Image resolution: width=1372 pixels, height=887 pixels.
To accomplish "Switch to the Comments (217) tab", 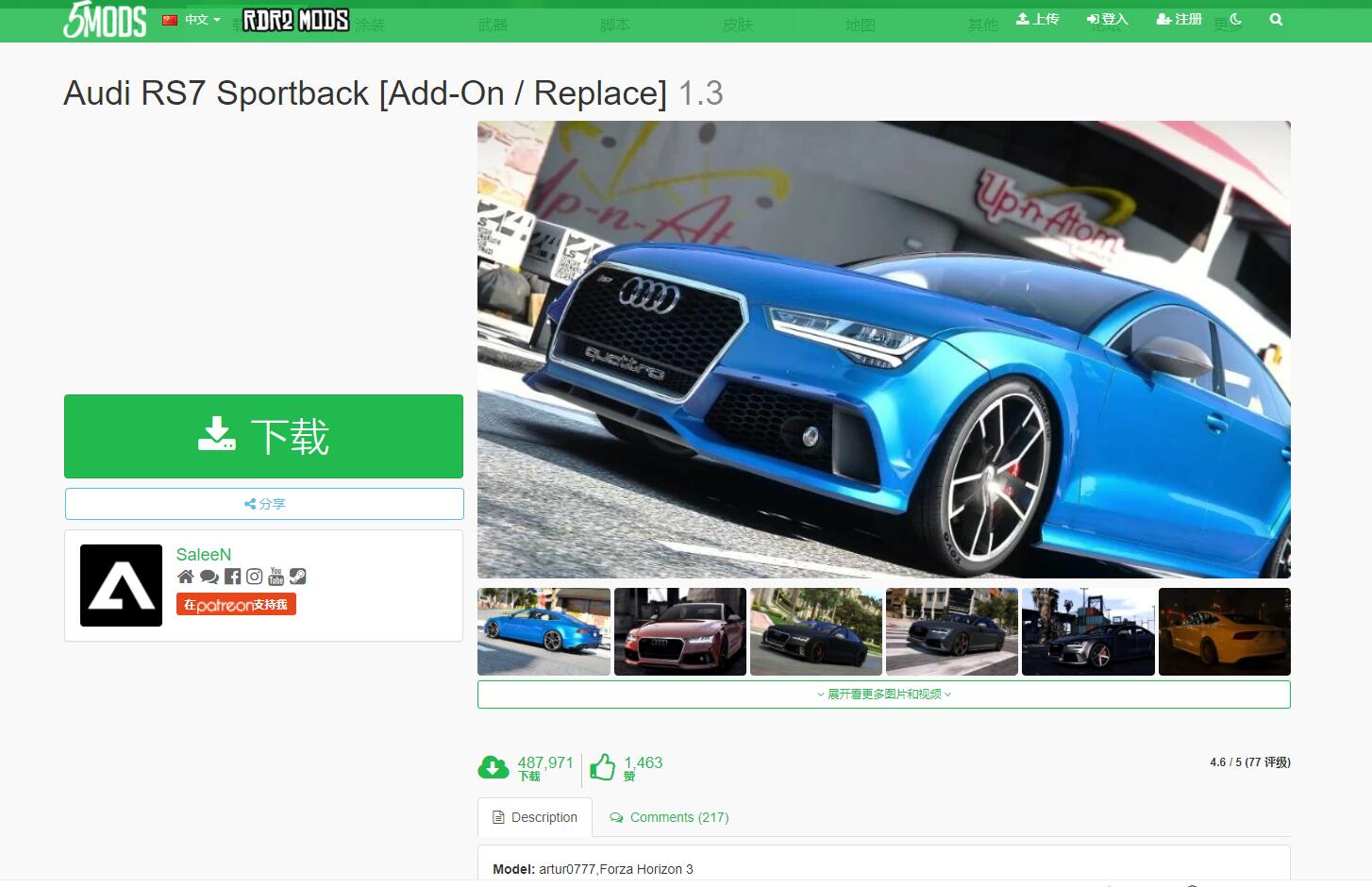I will pyautogui.click(x=669, y=817).
